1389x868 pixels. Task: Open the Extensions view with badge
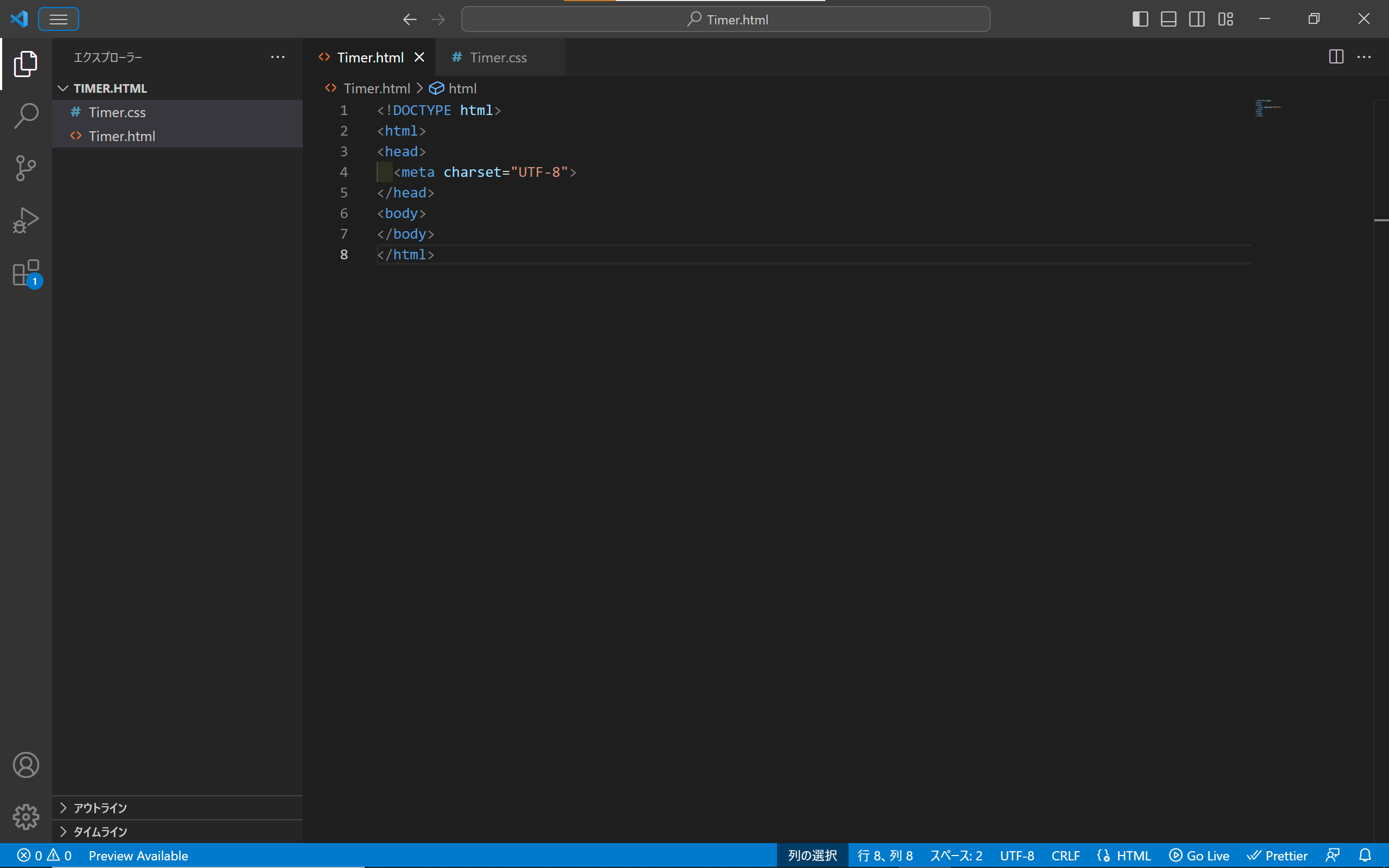(27, 273)
